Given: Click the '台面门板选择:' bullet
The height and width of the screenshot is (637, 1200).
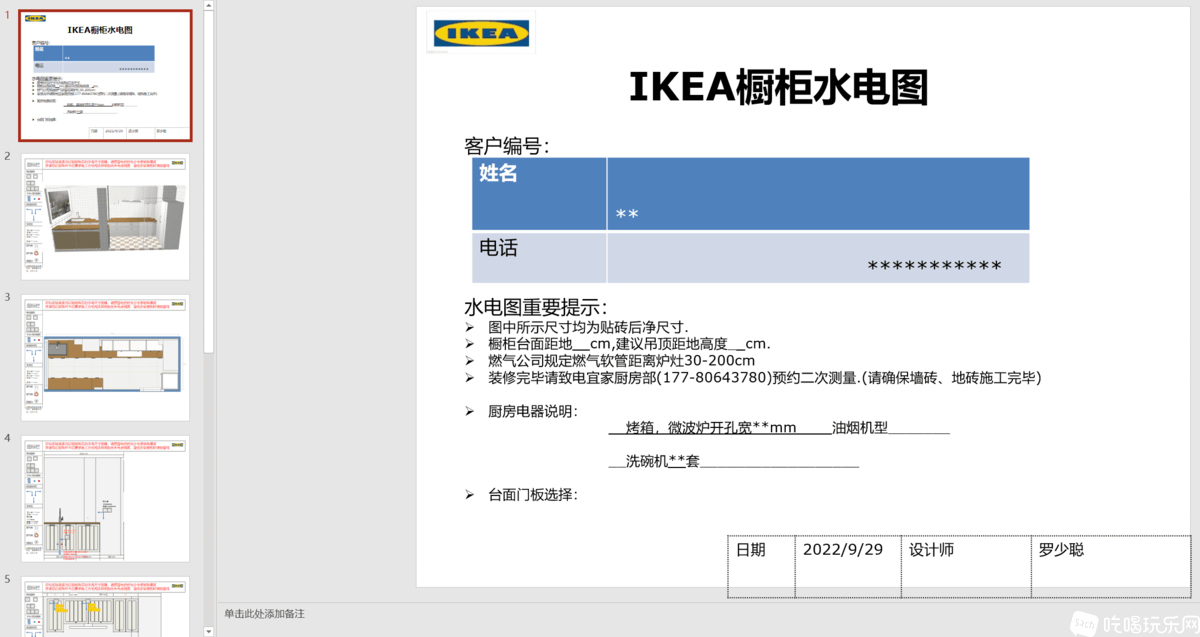Looking at the screenshot, I should [x=533, y=494].
